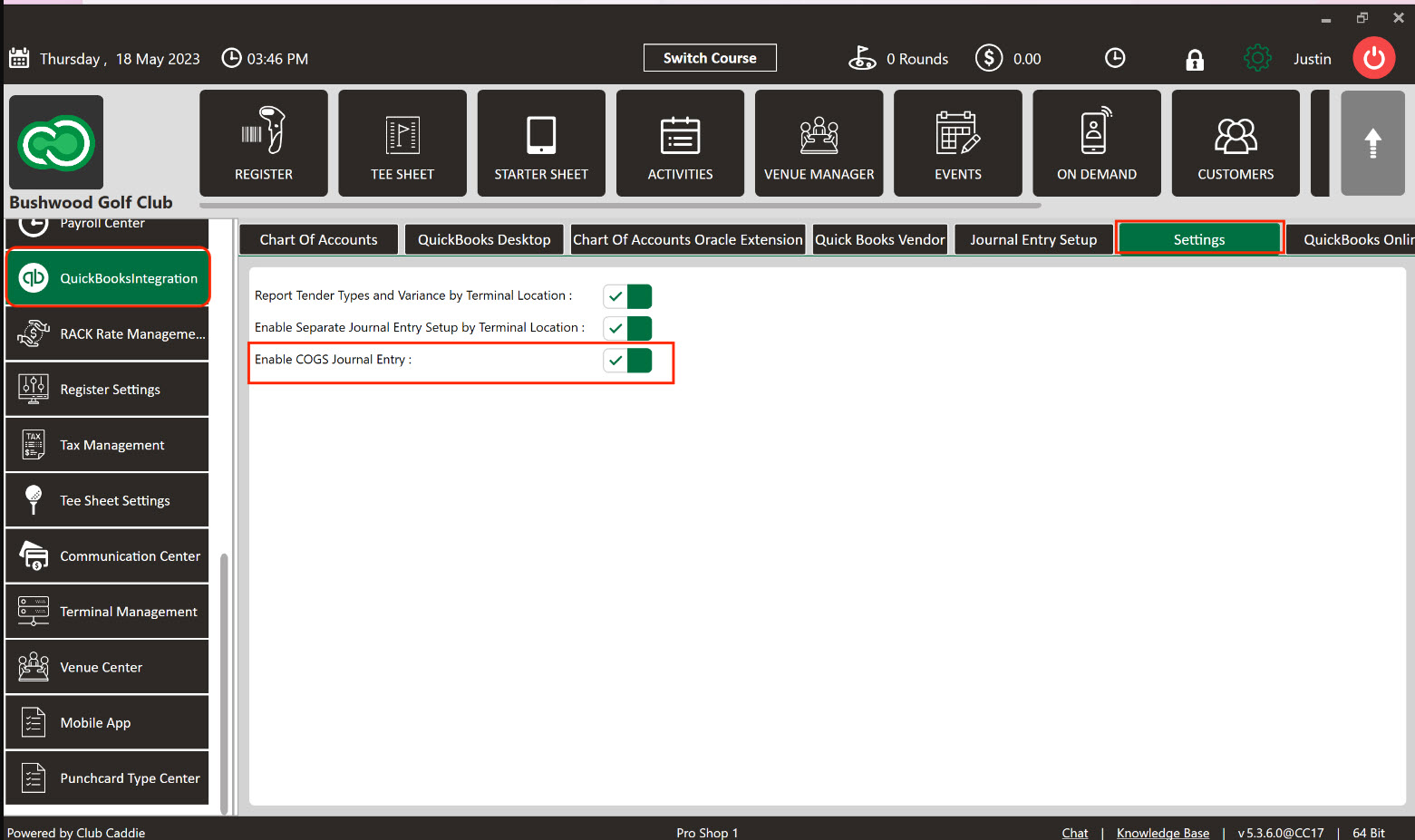Open the Knowledge Base link
1415x840 pixels.
pyautogui.click(x=1163, y=833)
